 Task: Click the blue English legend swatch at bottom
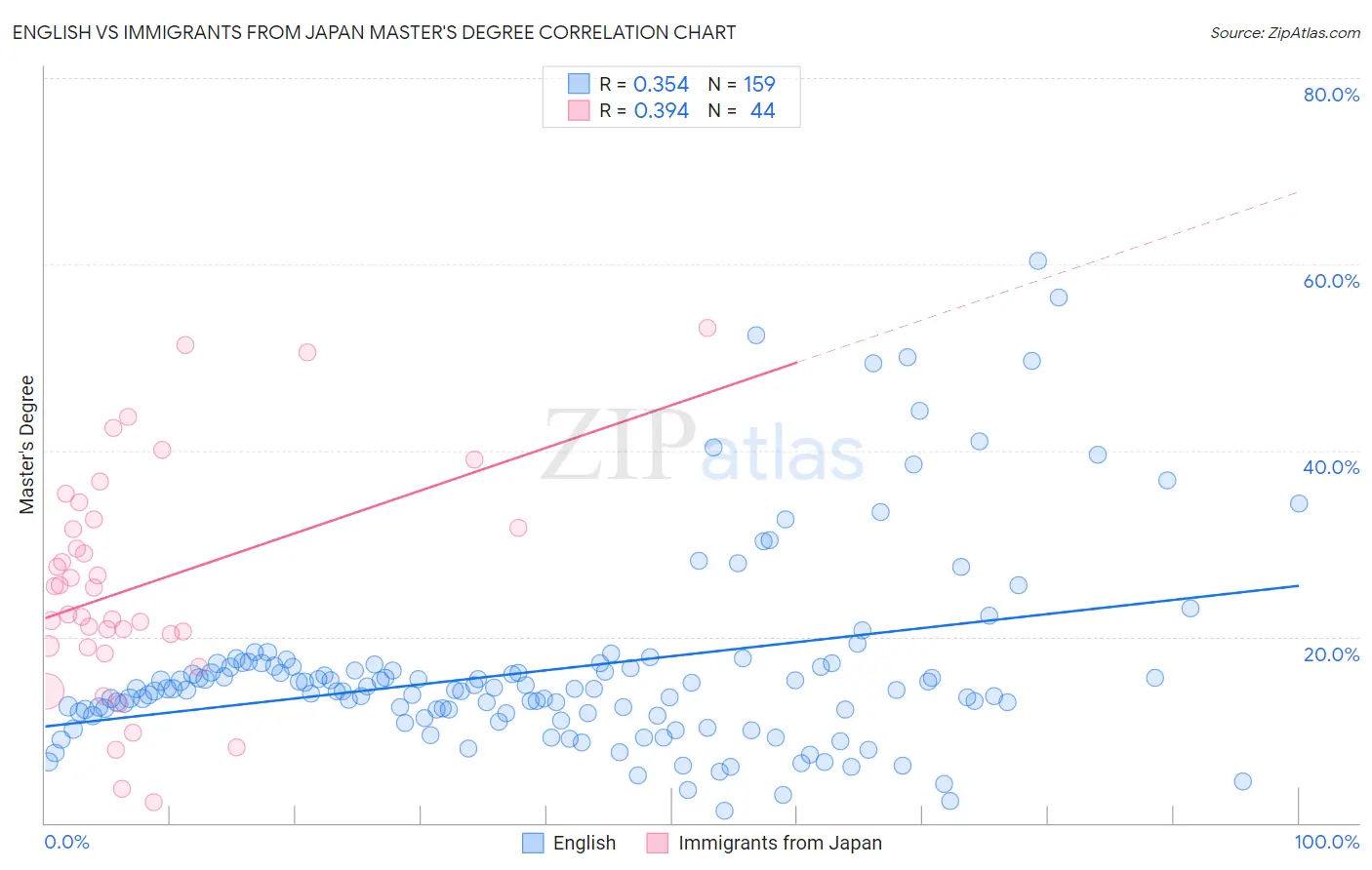[x=533, y=843]
